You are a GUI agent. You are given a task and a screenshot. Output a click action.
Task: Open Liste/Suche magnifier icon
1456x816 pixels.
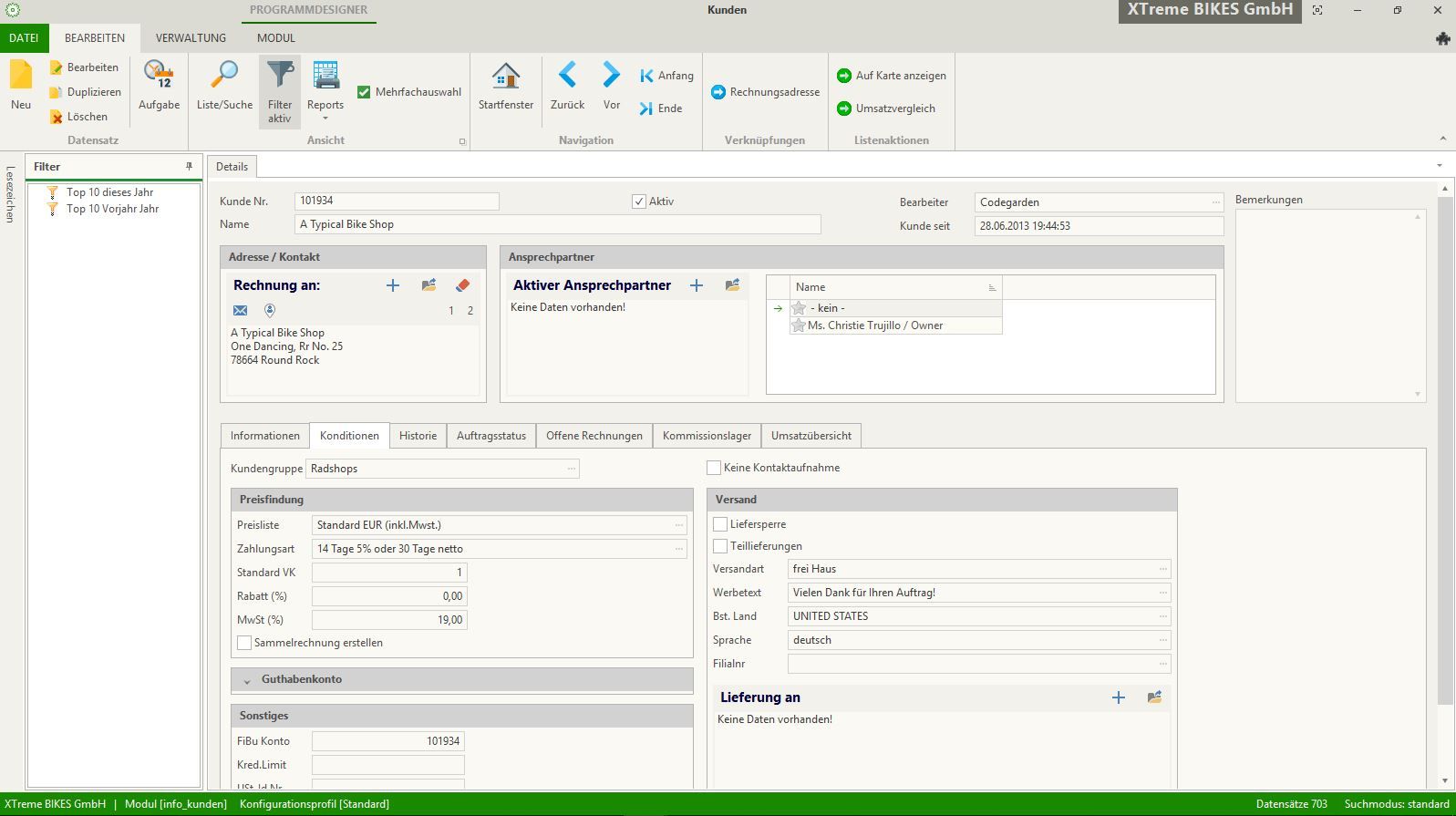point(224,77)
